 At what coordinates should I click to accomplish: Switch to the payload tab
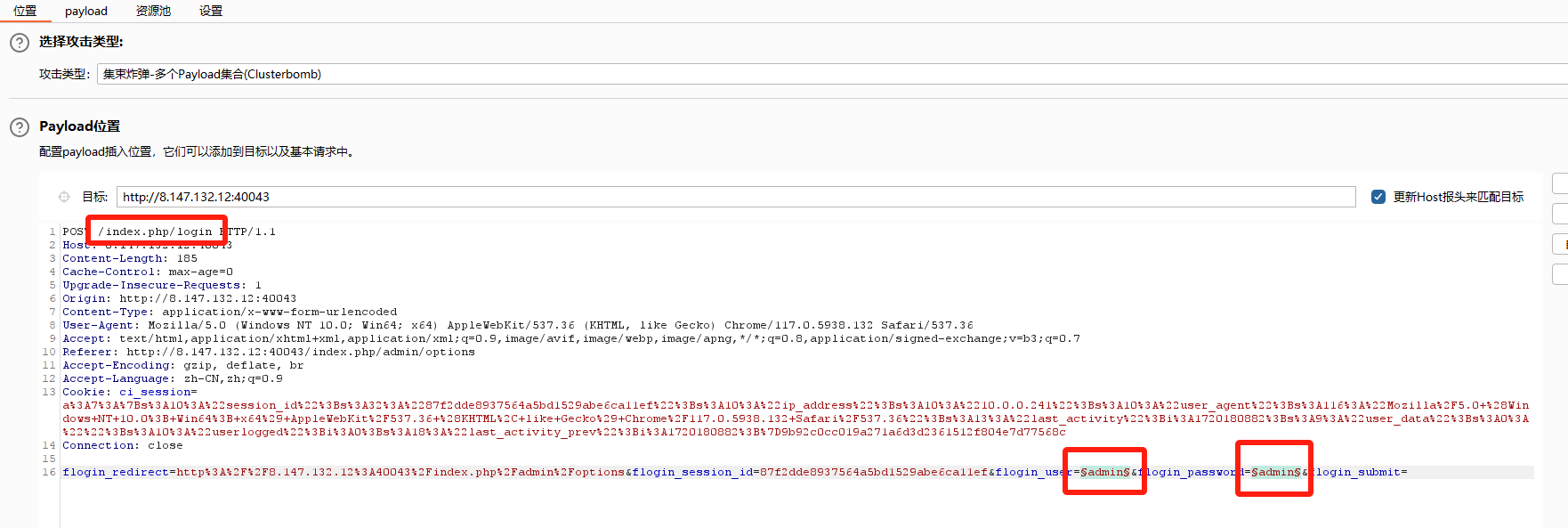click(86, 11)
